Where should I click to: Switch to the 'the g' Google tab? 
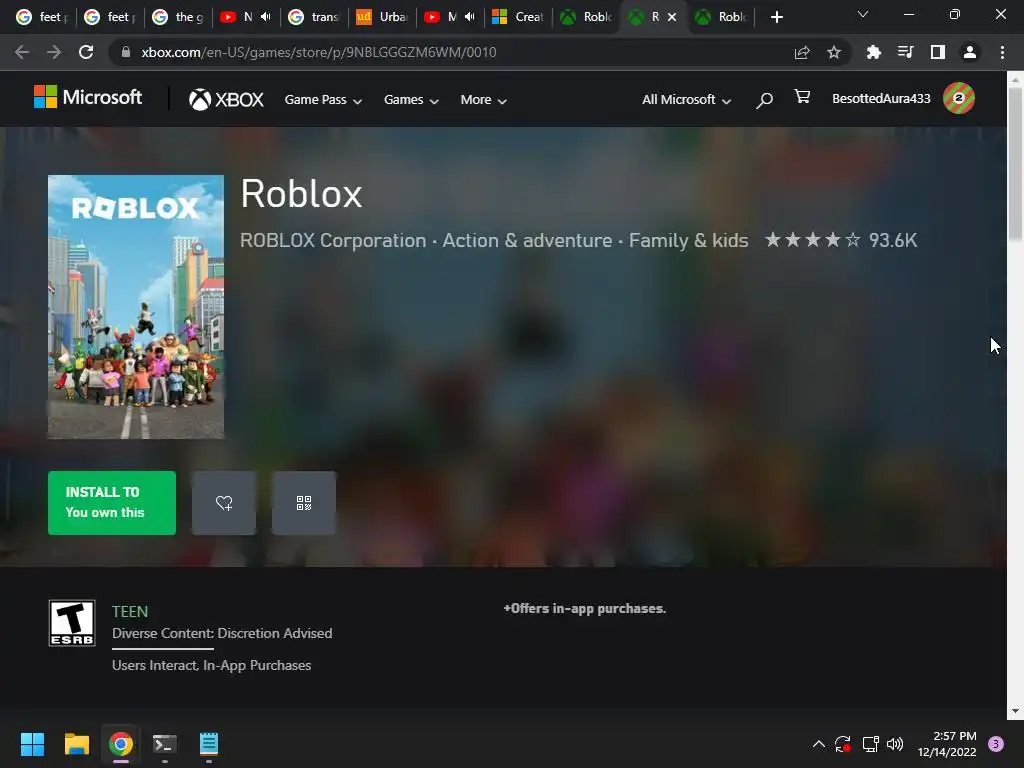pos(178,17)
